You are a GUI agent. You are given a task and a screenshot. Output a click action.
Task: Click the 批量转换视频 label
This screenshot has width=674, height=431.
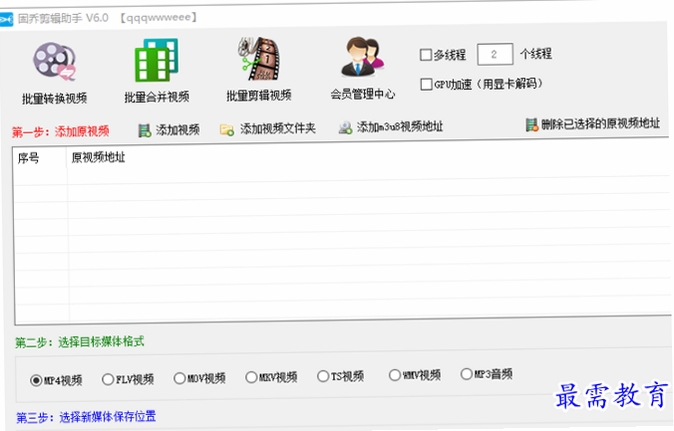coord(55,98)
